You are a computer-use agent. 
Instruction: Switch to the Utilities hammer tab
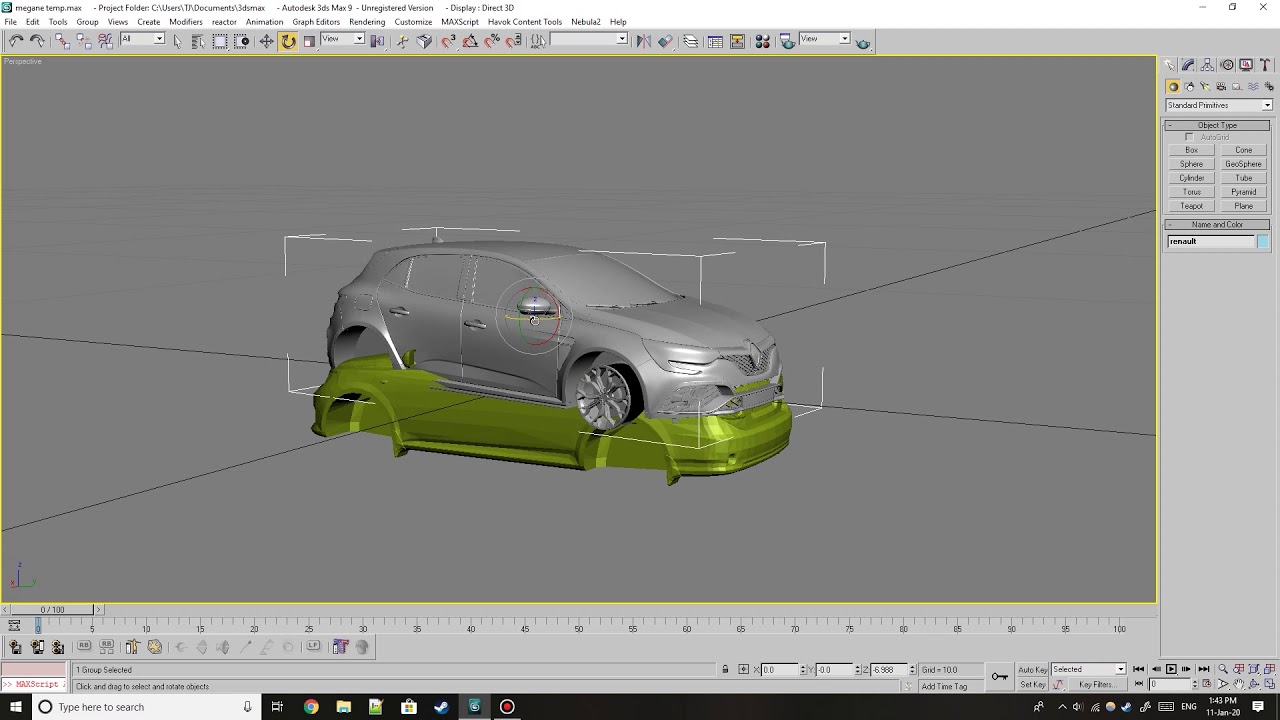click(1265, 65)
